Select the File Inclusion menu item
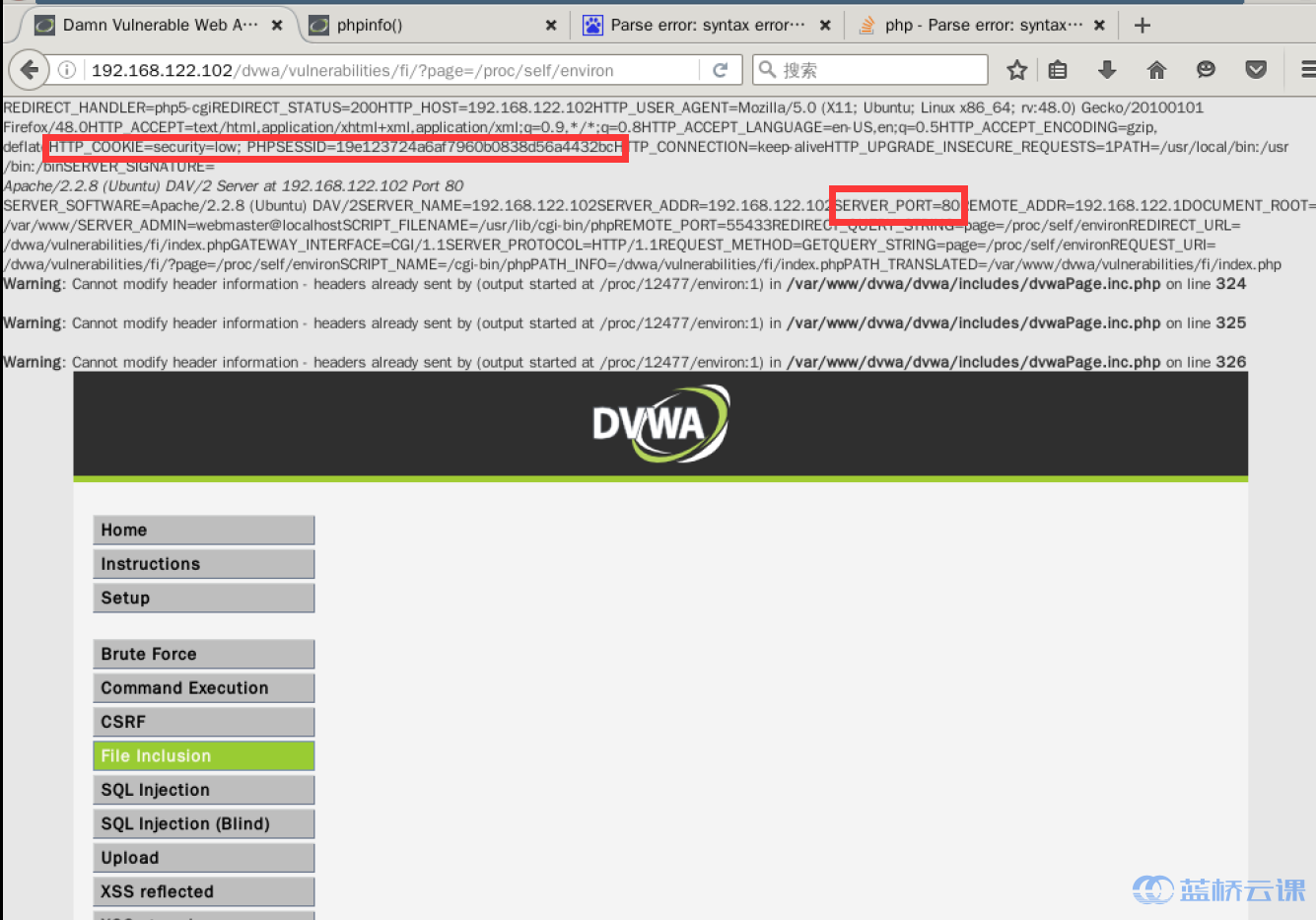This screenshot has height=920, width=1316. 204,756
